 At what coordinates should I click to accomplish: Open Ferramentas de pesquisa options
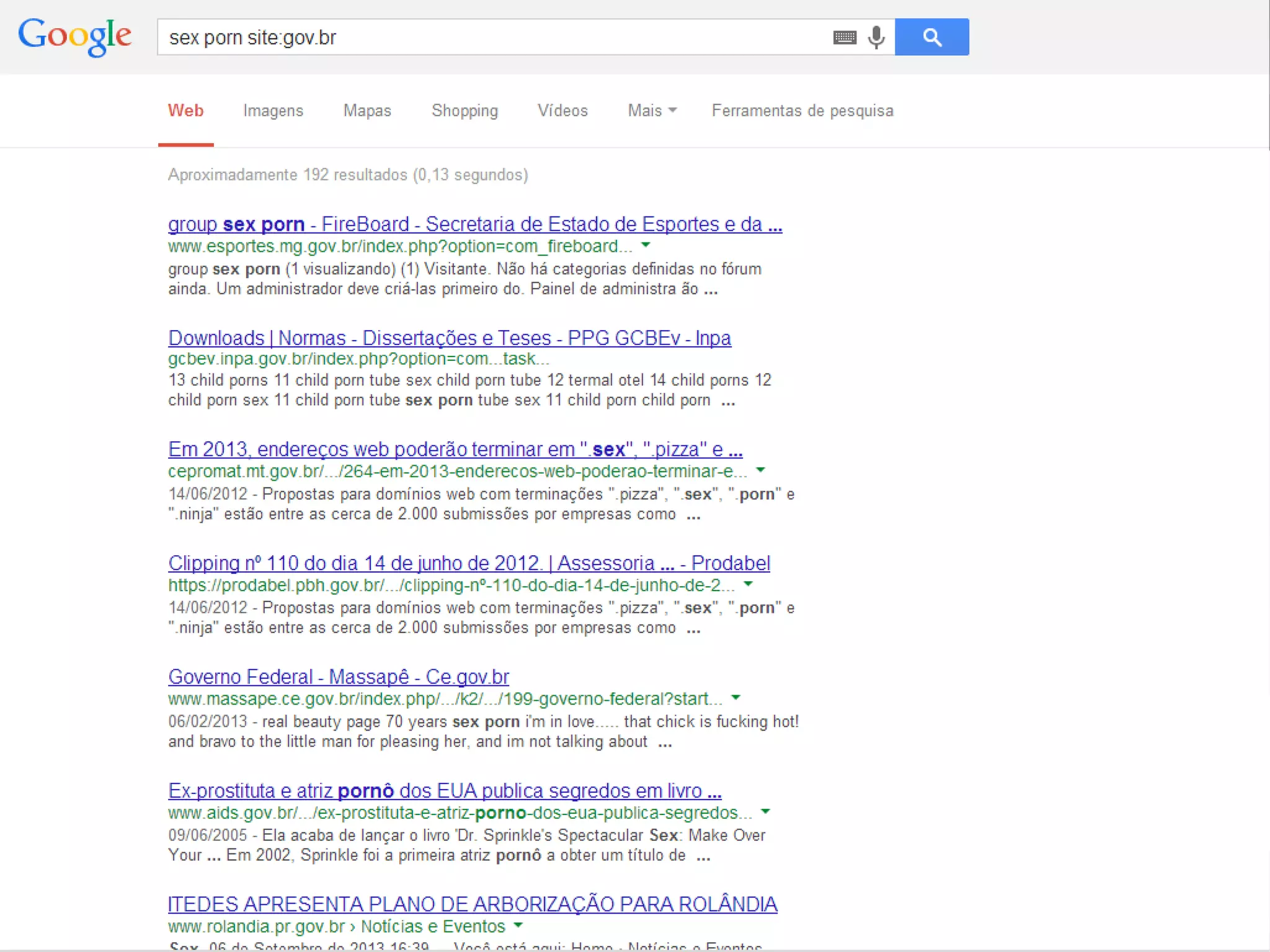click(802, 111)
